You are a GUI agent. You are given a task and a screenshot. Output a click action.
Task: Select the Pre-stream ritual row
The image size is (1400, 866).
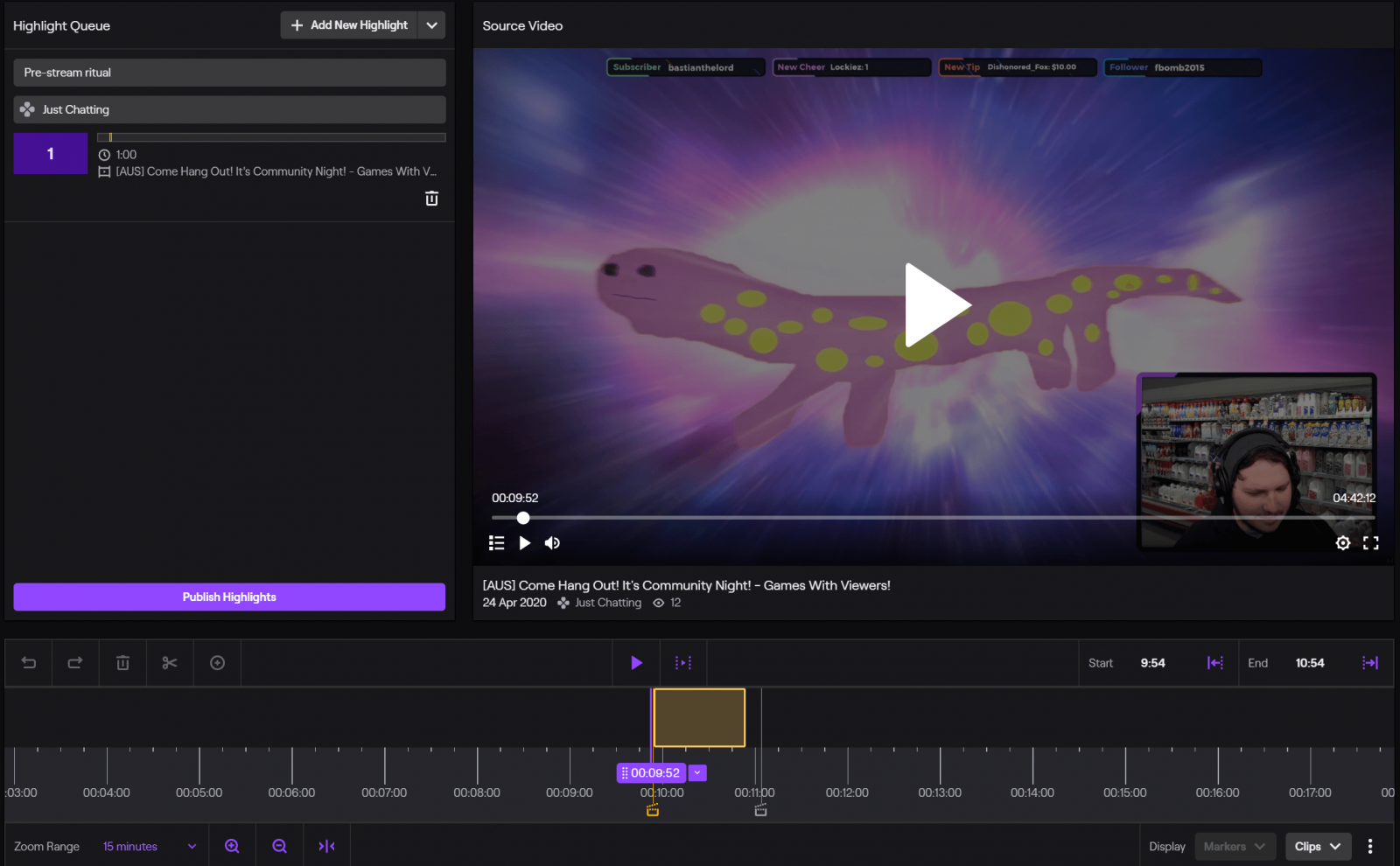[229, 73]
